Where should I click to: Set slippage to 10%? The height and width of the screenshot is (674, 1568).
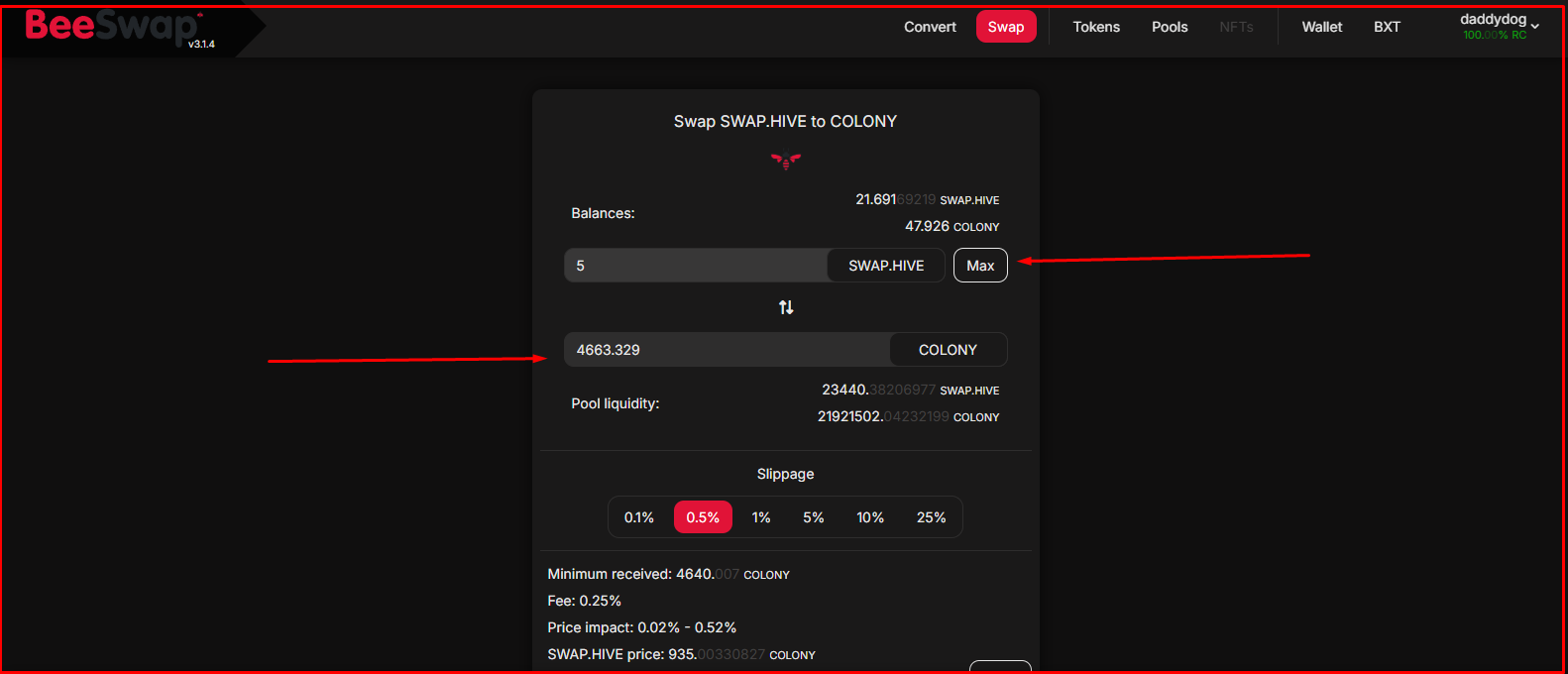click(x=870, y=517)
